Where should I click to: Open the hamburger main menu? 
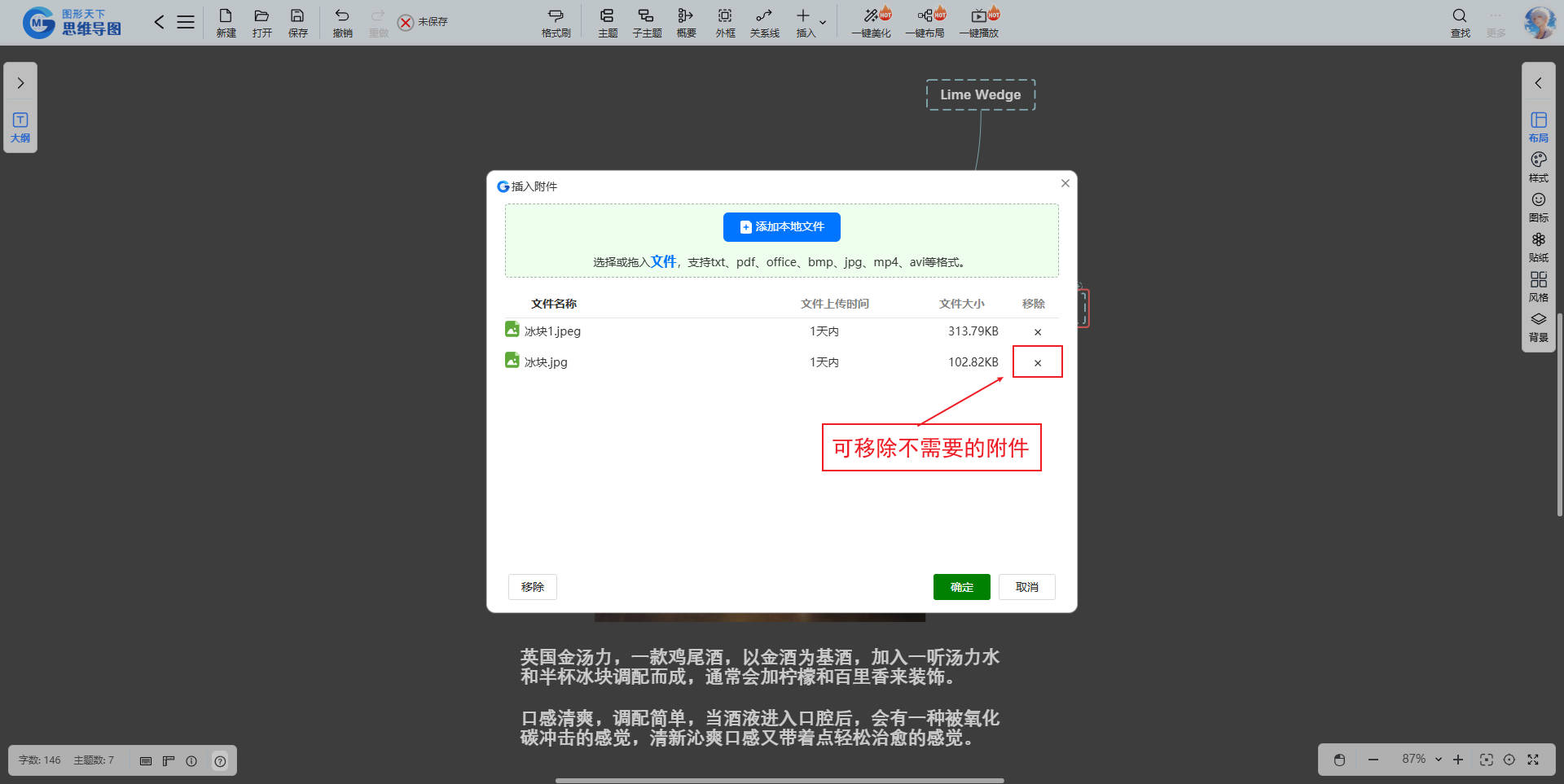(186, 22)
